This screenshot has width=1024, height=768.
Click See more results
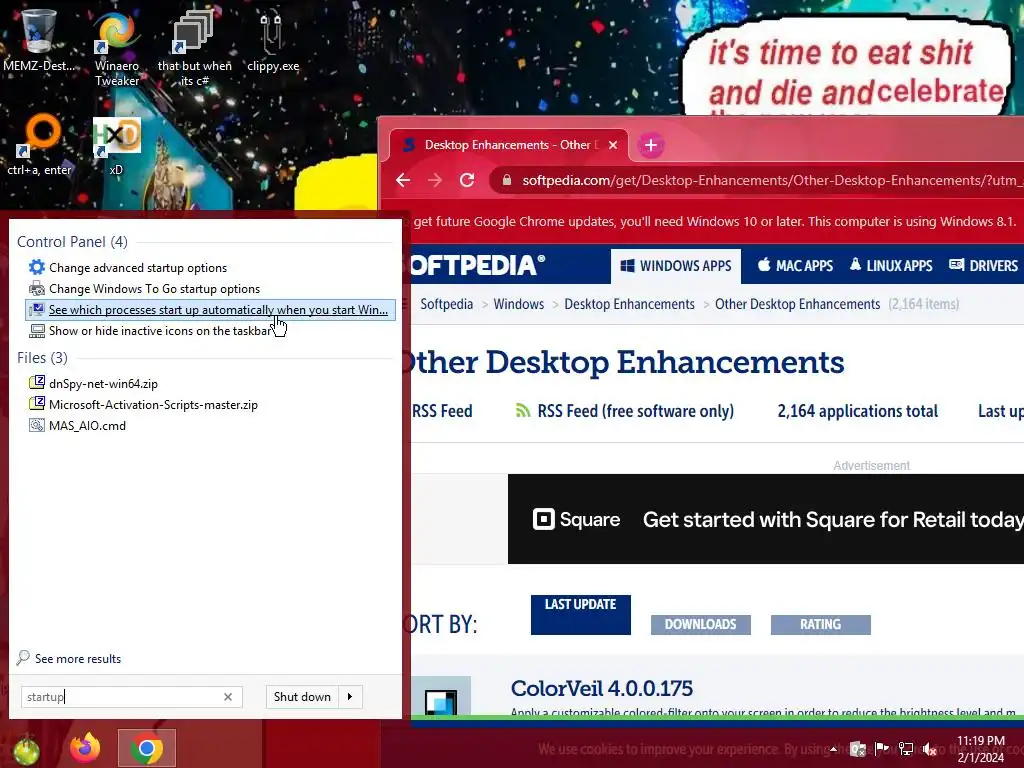[x=78, y=659]
